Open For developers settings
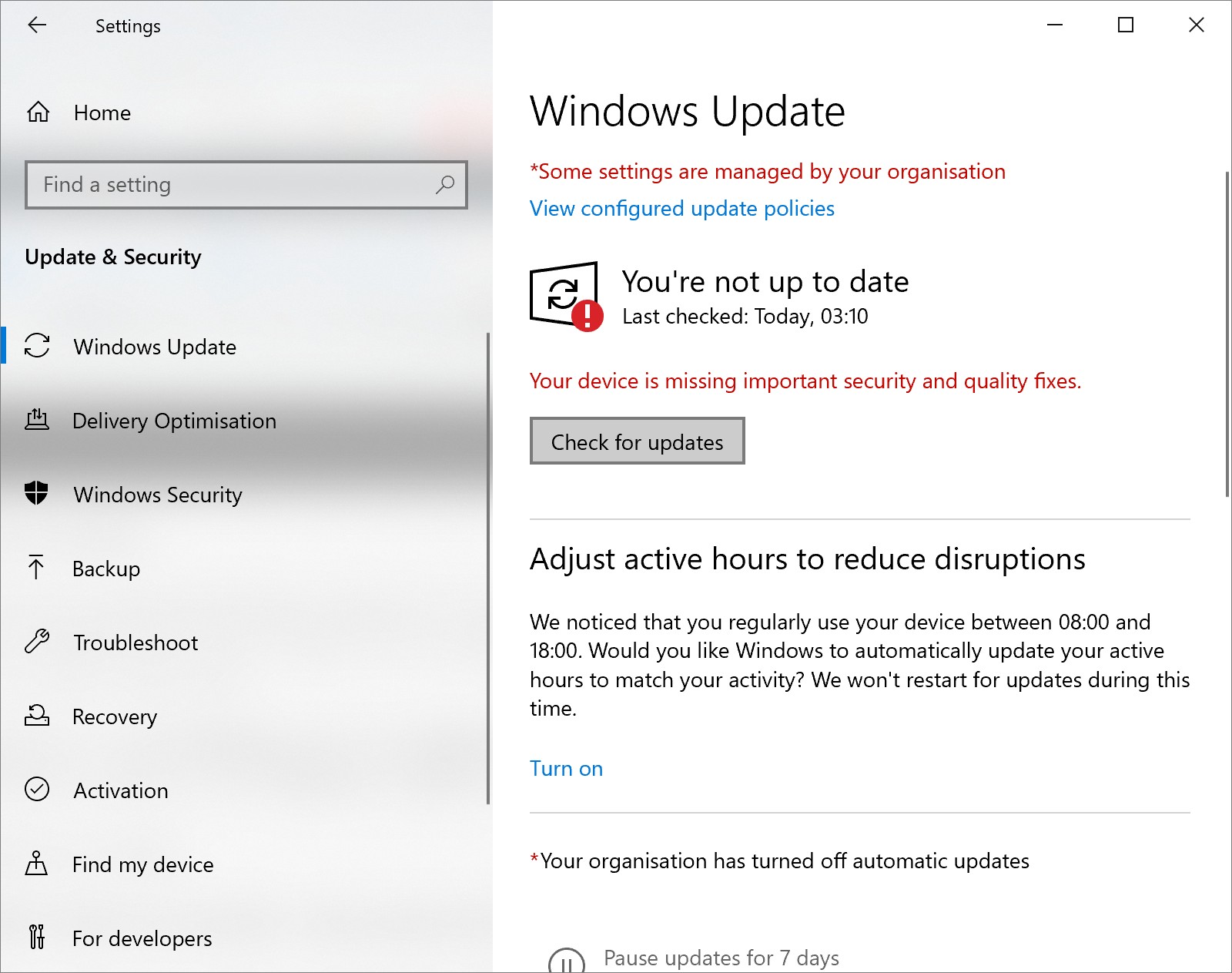The height and width of the screenshot is (973, 1232). coord(245,938)
